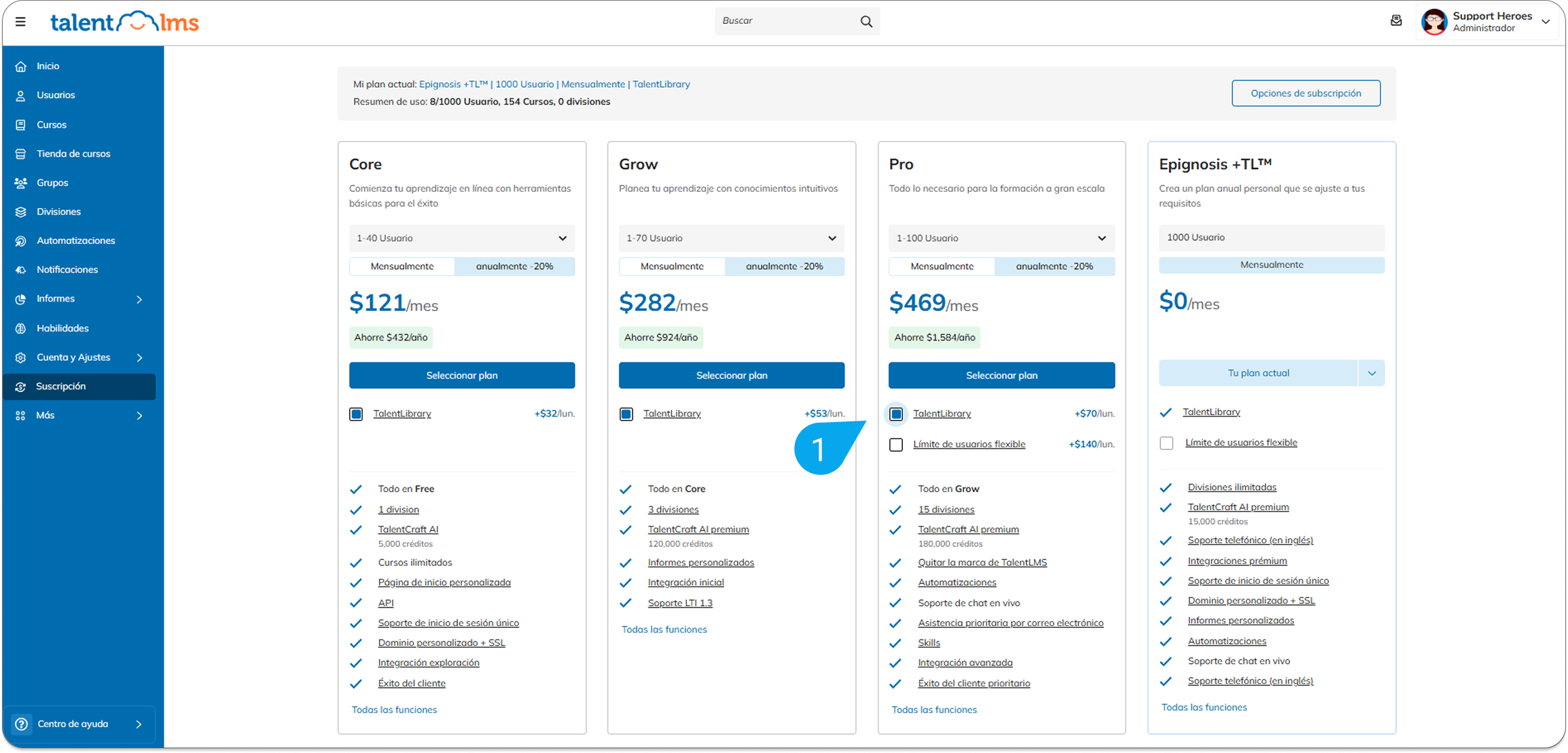Screen dimensions: 1568x753
Task: Click the TalentLMS logo
Action: (x=124, y=22)
